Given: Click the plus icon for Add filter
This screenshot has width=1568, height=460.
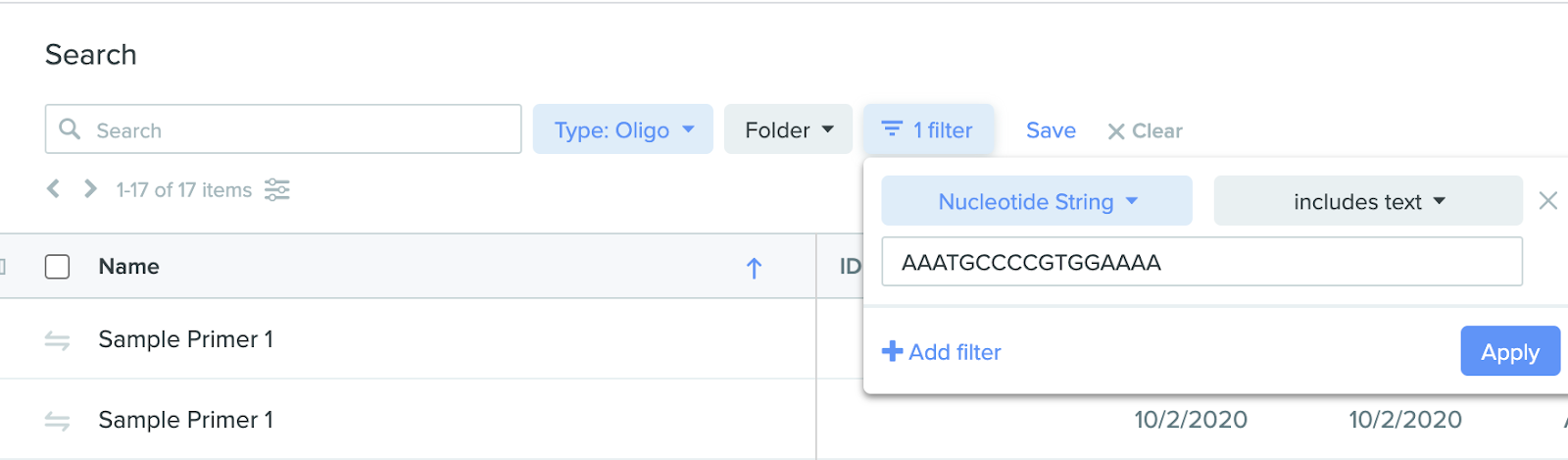Looking at the screenshot, I should click(x=892, y=351).
